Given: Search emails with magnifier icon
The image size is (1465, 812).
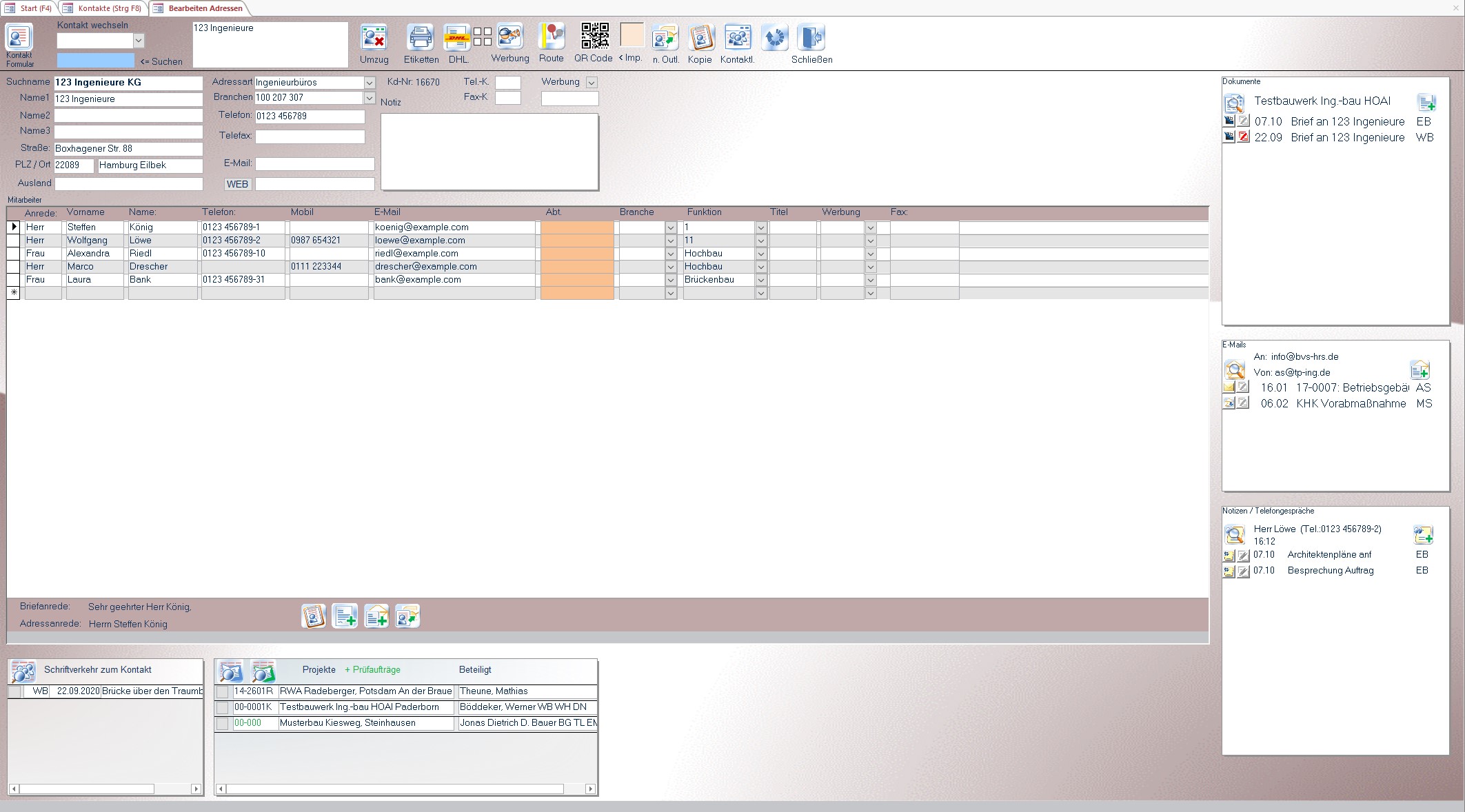Looking at the screenshot, I should [1234, 369].
